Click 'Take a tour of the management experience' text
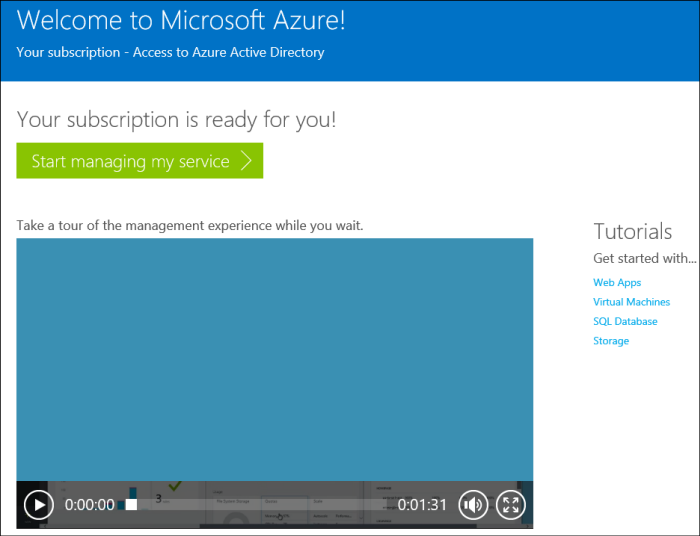 190,225
